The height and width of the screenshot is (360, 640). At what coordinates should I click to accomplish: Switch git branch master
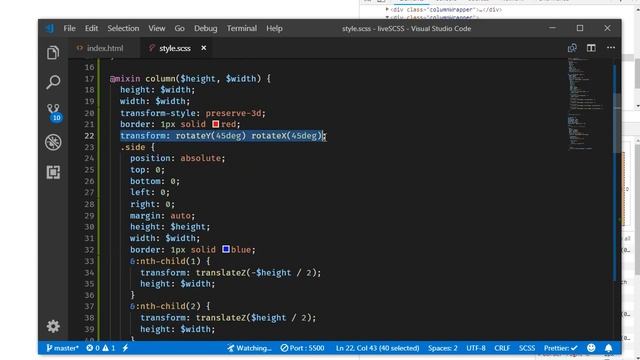point(62,348)
